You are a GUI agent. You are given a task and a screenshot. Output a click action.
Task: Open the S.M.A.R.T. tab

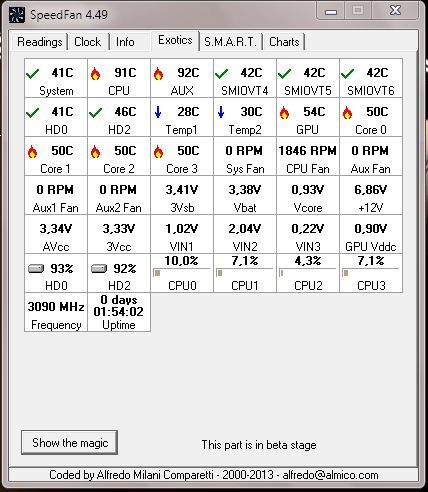(x=231, y=42)
